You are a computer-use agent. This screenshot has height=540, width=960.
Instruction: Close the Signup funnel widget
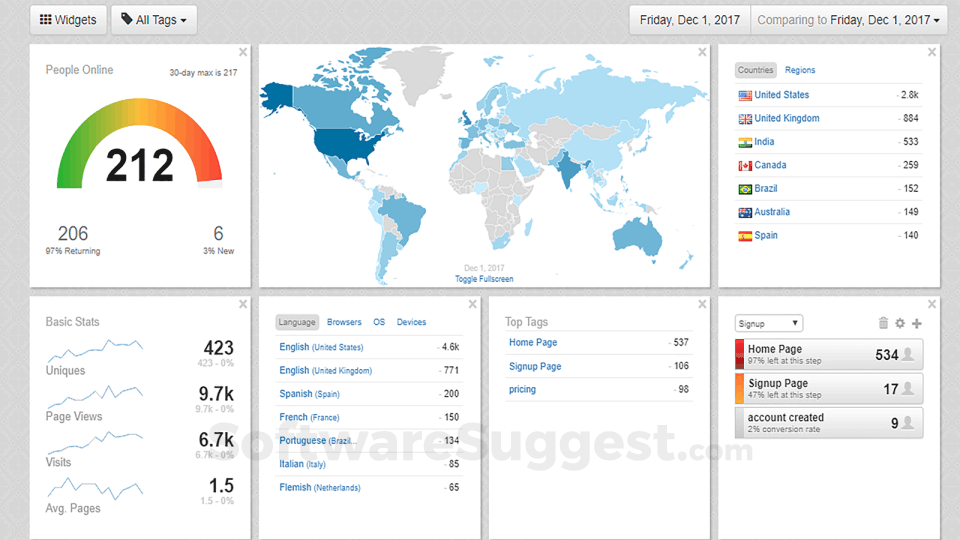(x=932, y=304)
